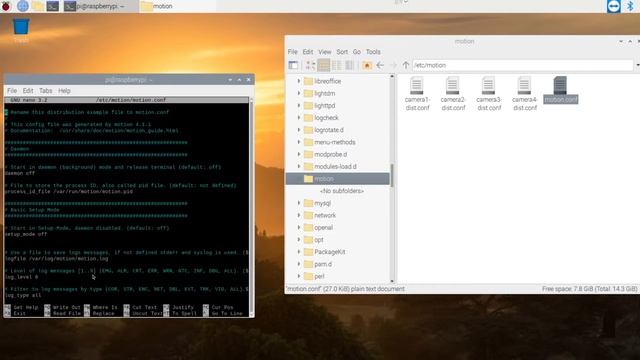Switch to detailed list view

point(350,65)
